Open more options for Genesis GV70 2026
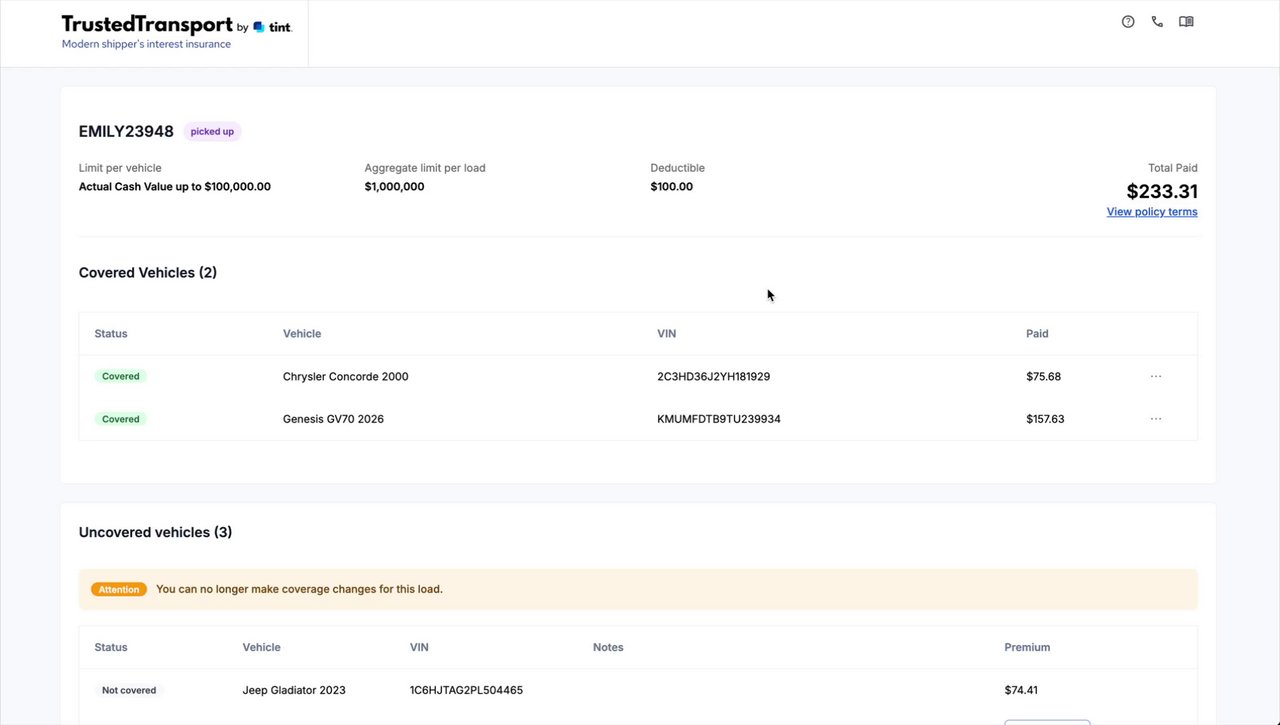 1156,419
